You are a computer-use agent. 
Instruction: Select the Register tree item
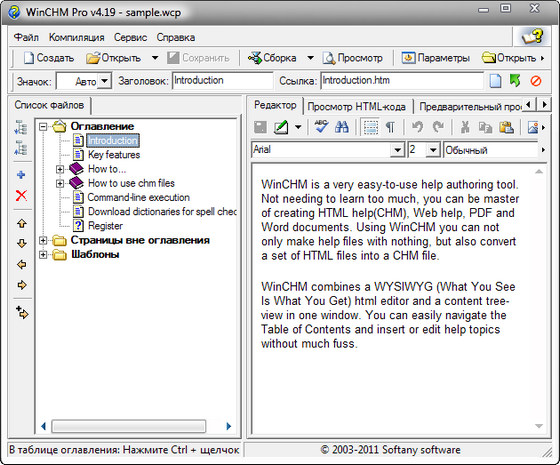point(105,226)
